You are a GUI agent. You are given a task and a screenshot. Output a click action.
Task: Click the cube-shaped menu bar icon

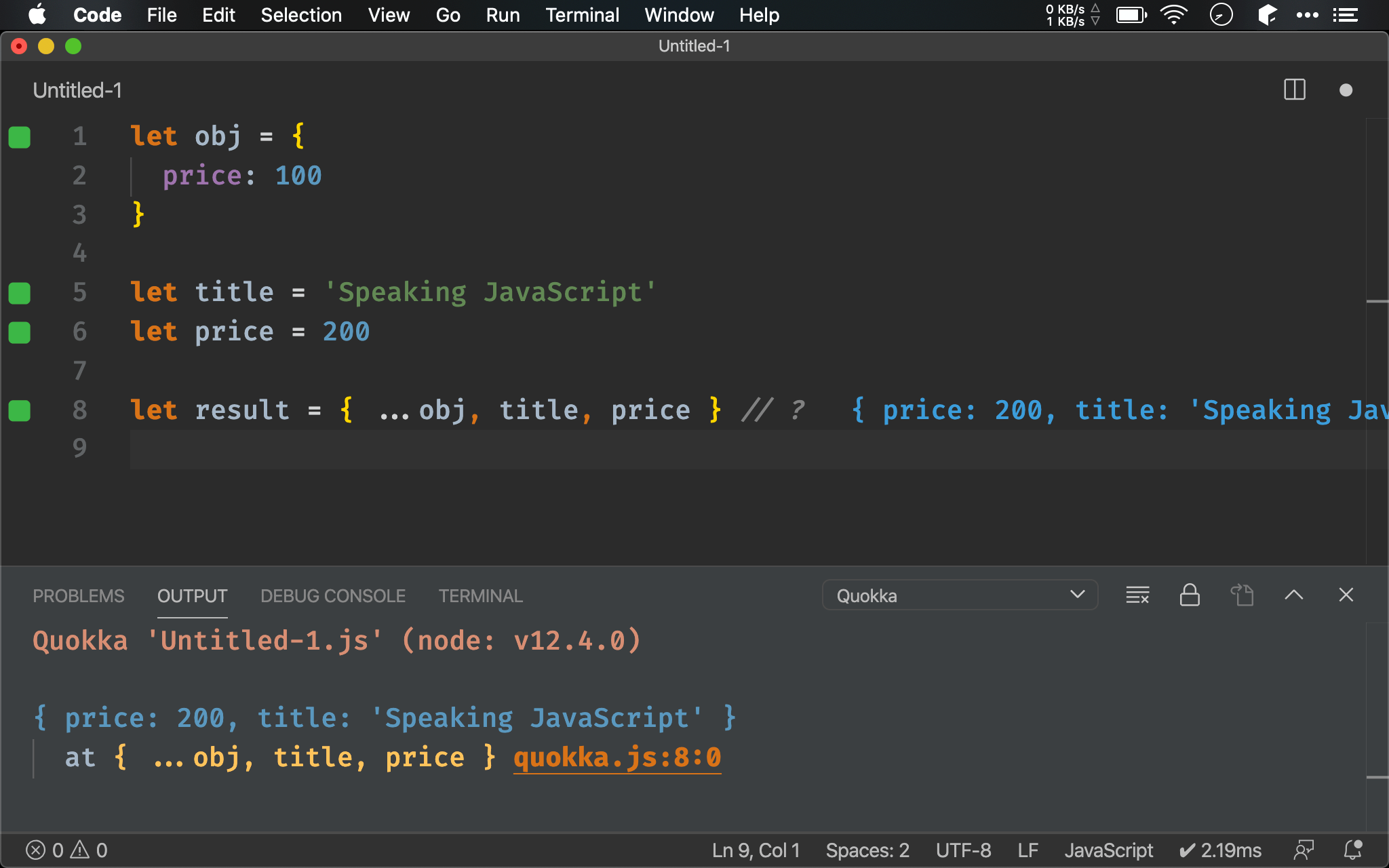pyautogui.click(x=1267, y=15)
